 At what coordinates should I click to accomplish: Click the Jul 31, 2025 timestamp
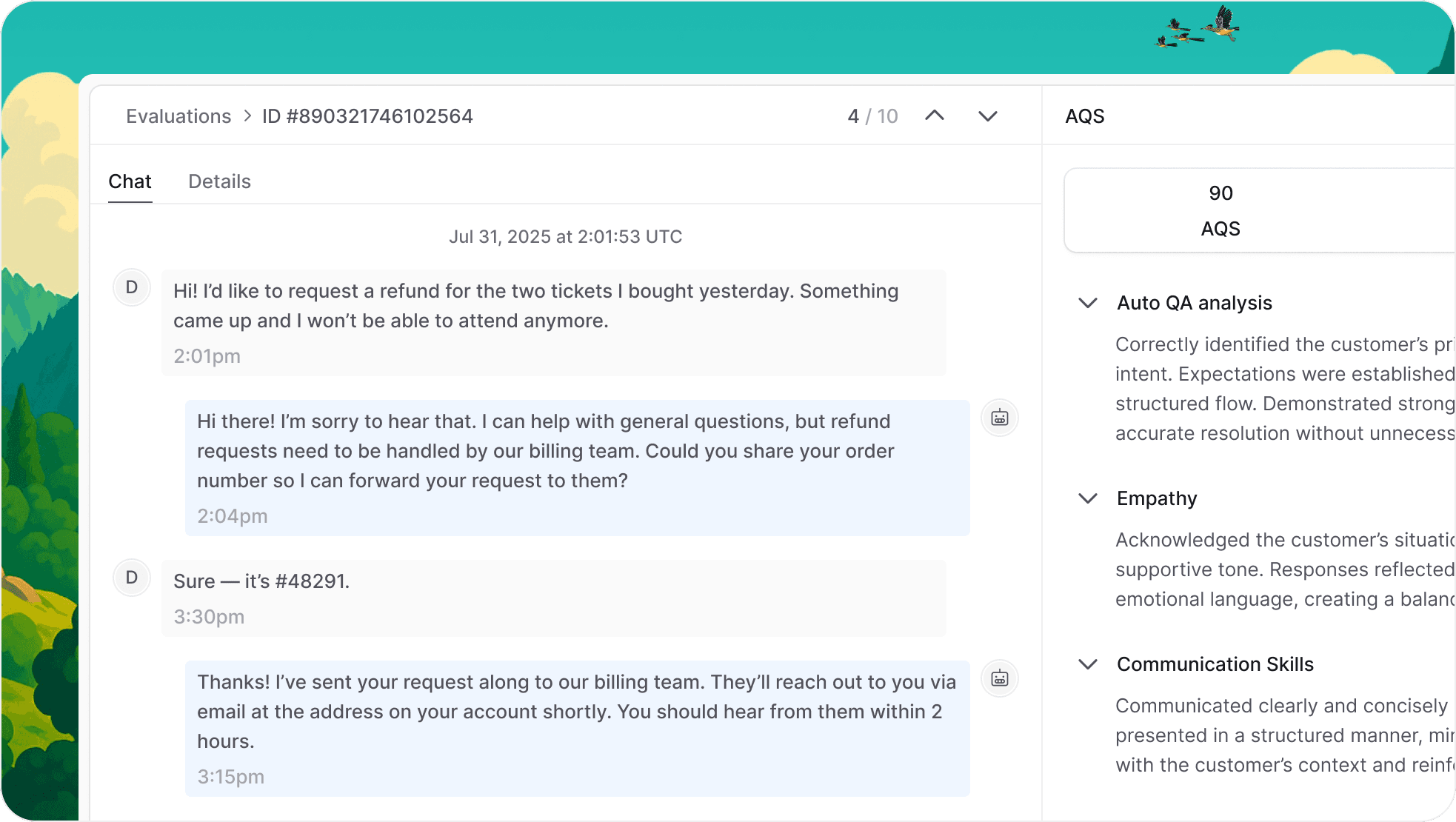tap(565, 237)
